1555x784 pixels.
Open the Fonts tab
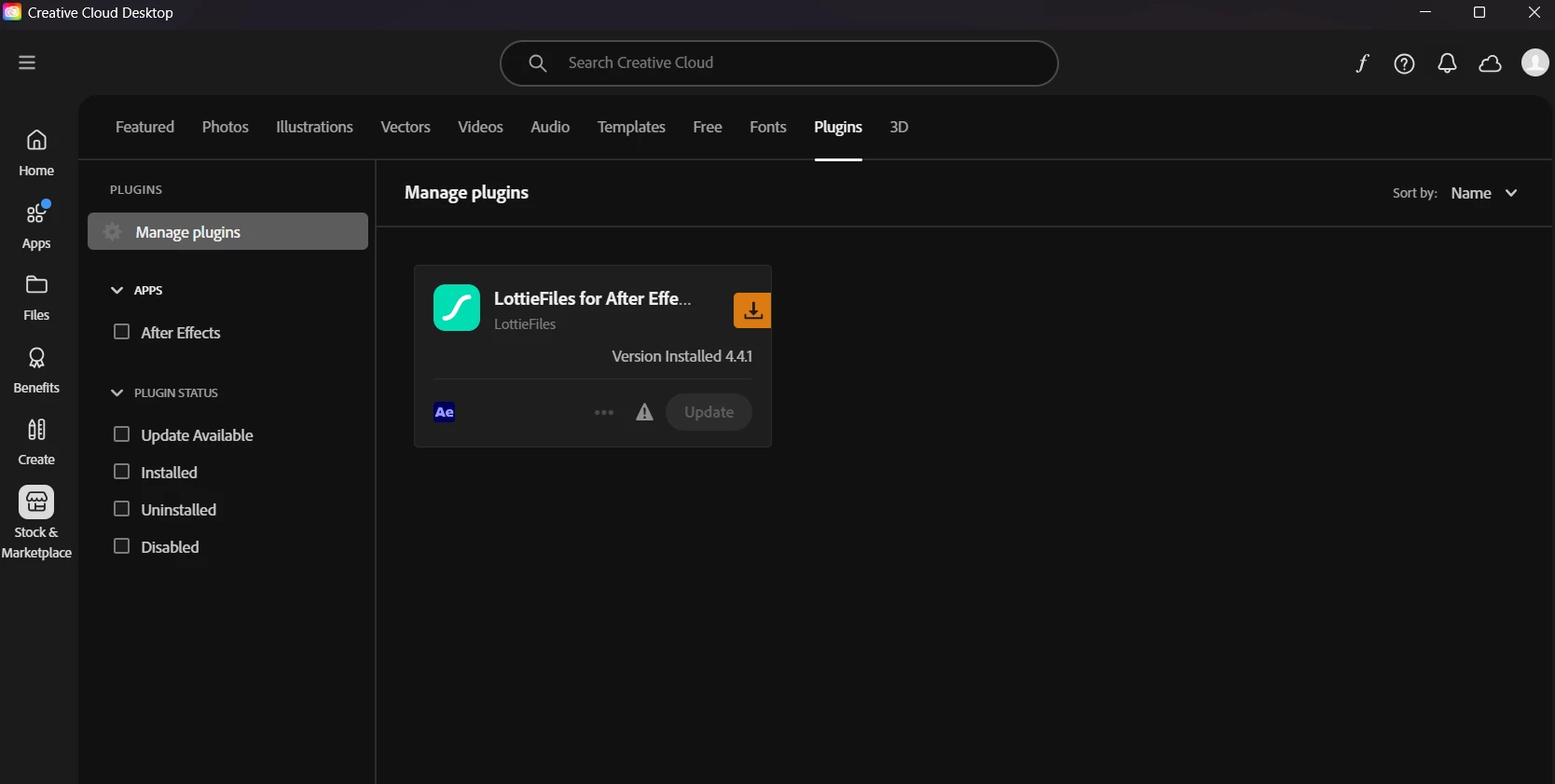coord(768,127)
